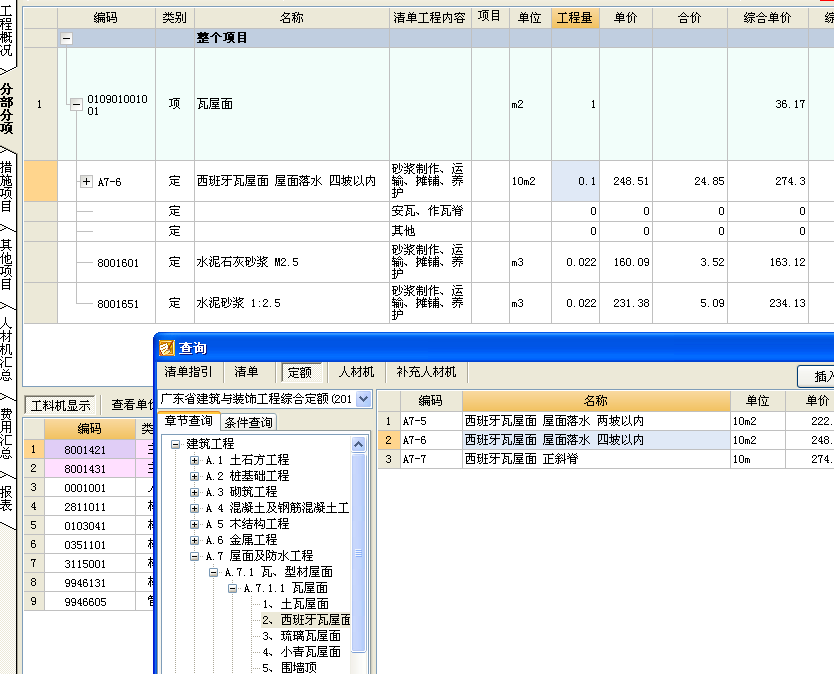Select 分部分项 side tab
Viewport: 834px width, 674px height.
(6, 109)
